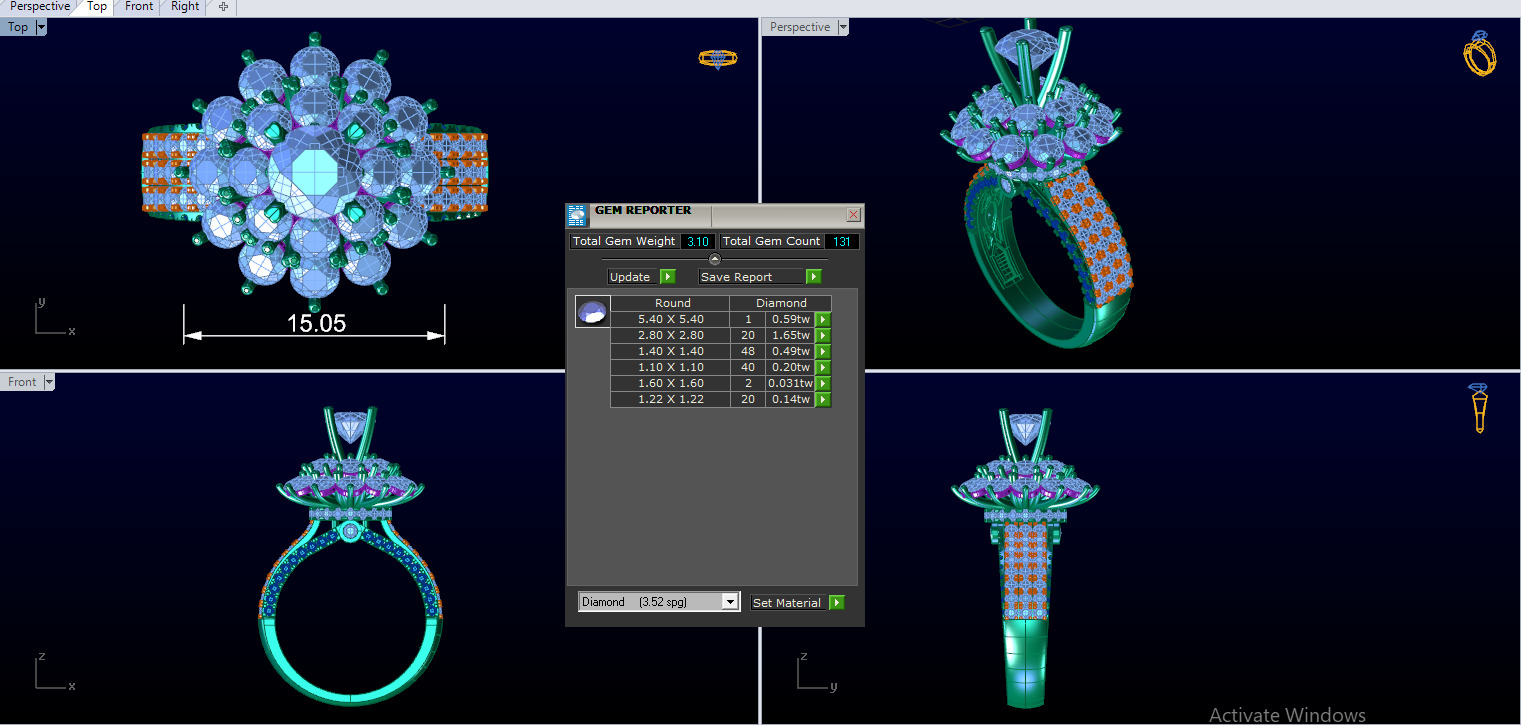Click the Front viewport title label
Screen dimensions: 1521x725
22,382
